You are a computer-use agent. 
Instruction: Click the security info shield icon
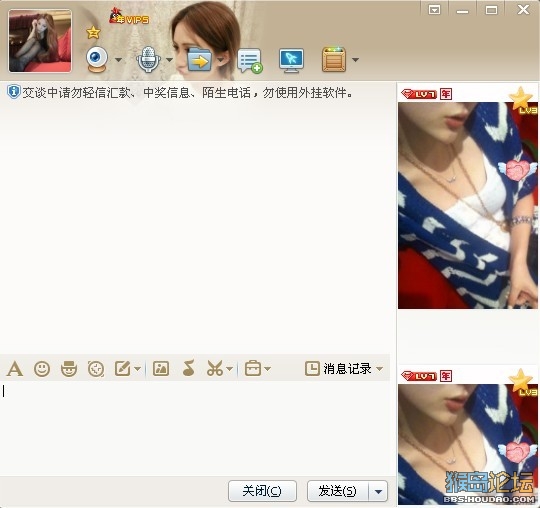click(14, 92)
